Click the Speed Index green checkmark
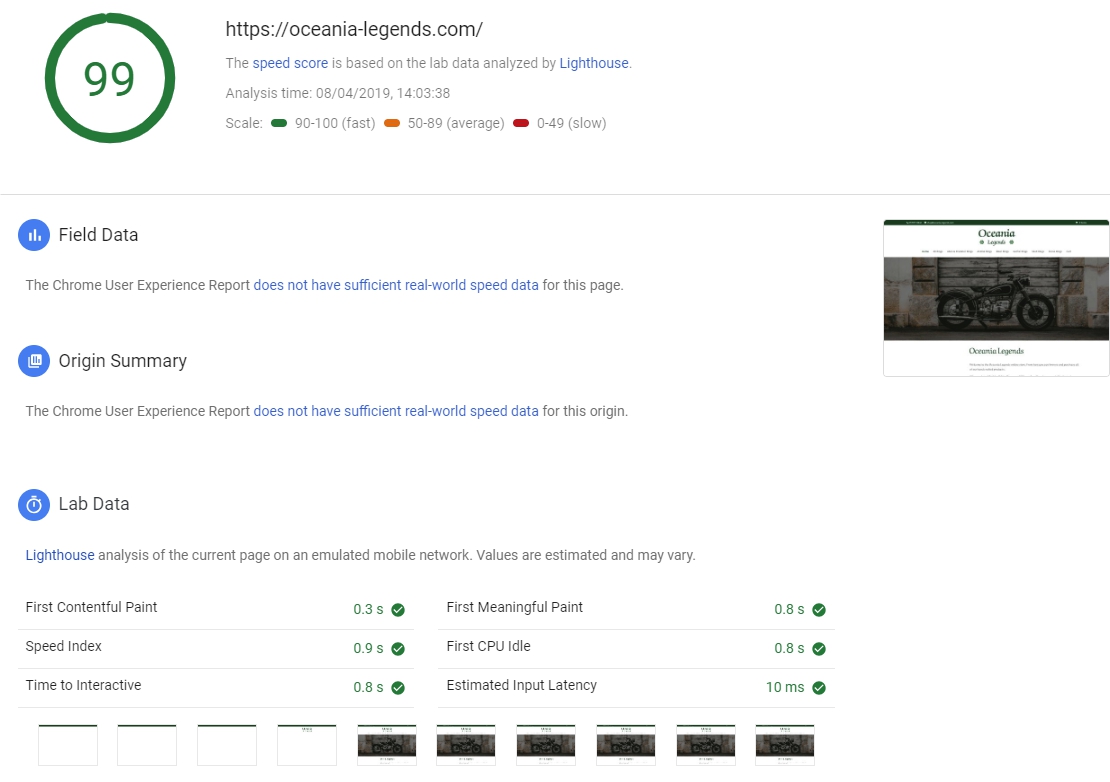The width and height of the screenshot is (1110, 782). point(398,649)
